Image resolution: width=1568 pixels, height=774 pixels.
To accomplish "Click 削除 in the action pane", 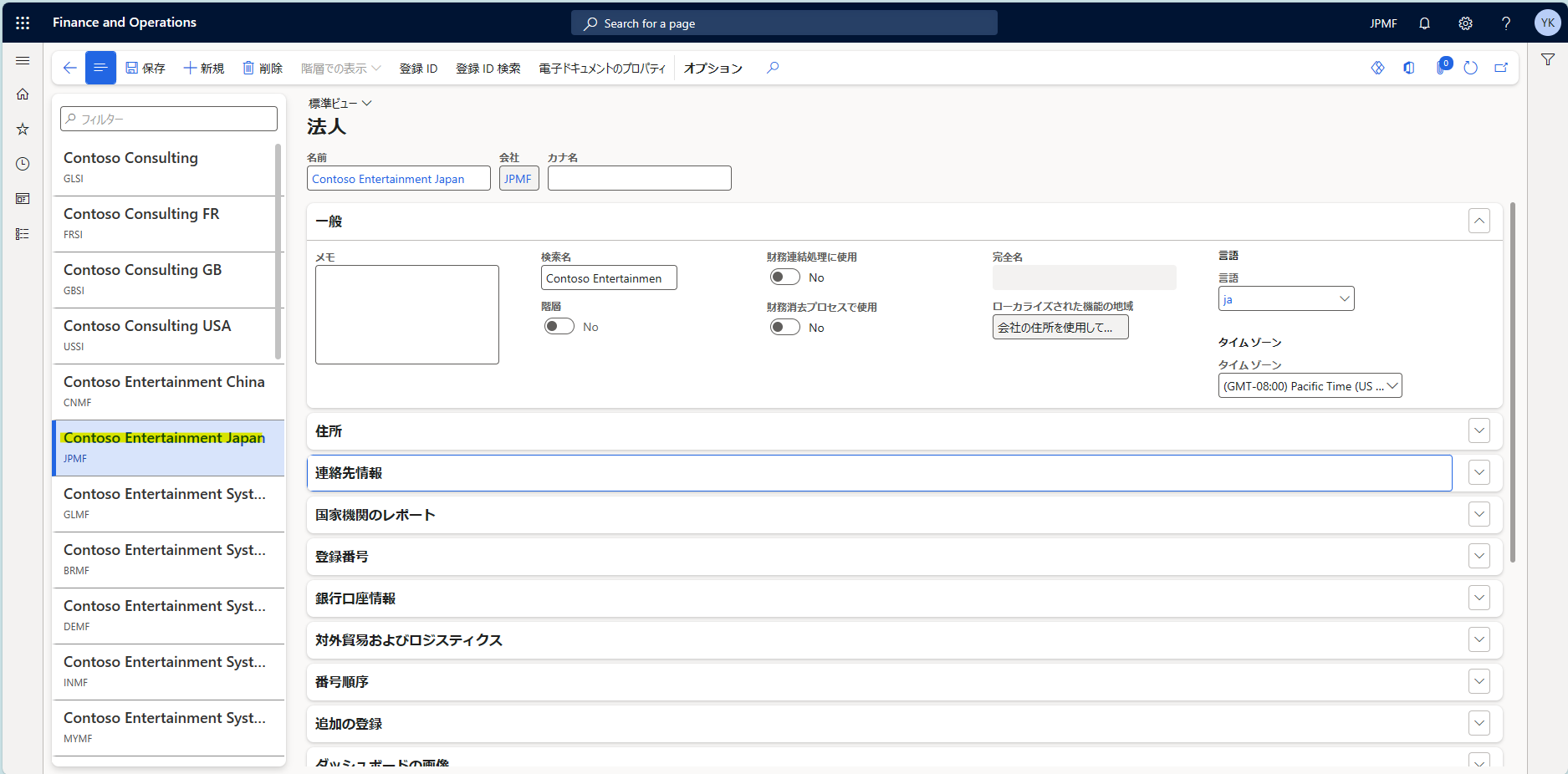I will tap(263, 68).
